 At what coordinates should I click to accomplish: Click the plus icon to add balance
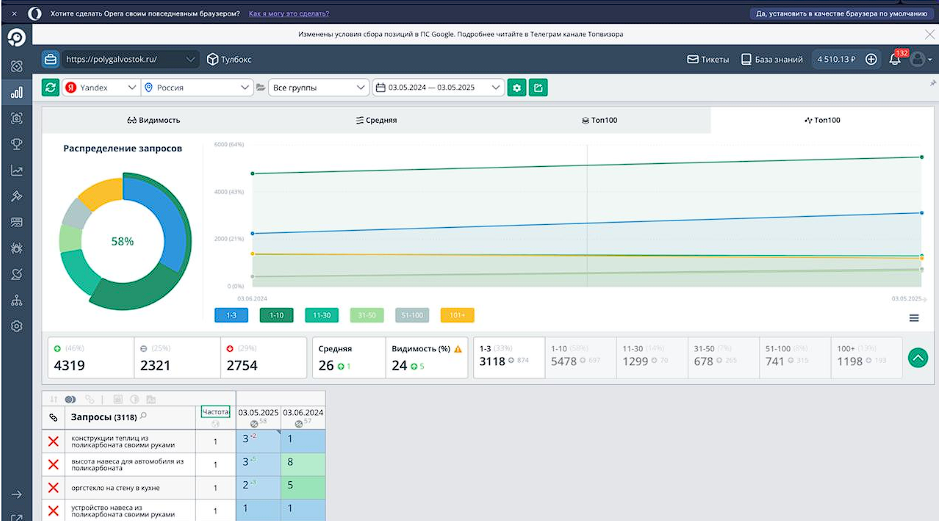click(x=871, y=59)
